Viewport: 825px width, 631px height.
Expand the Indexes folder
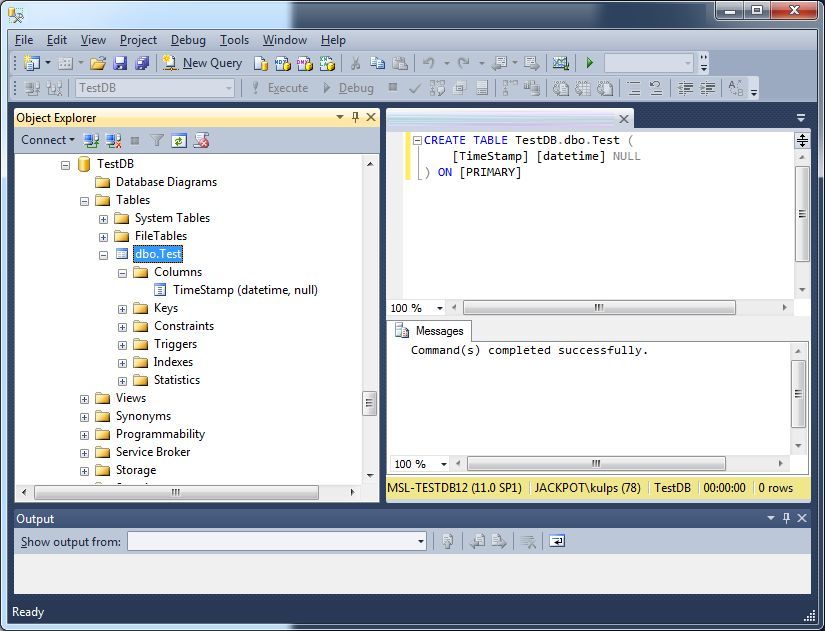[122, 362]
